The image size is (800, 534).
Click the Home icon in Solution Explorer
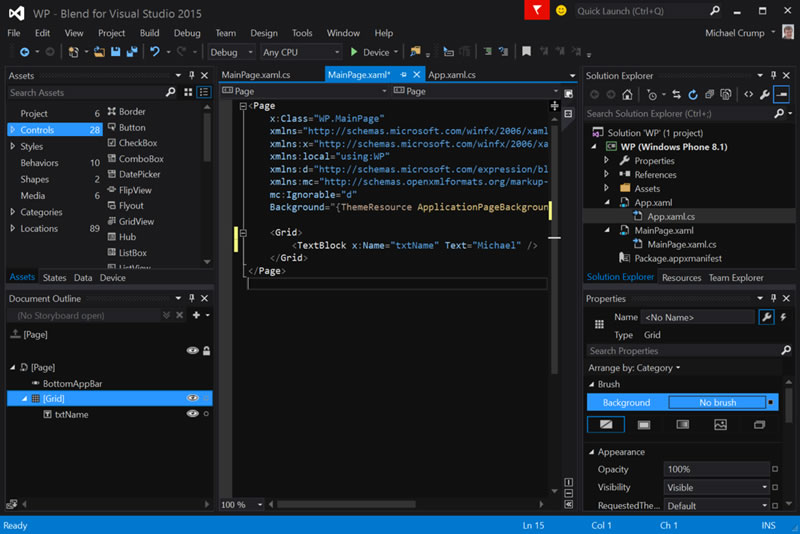coord(627,95)
